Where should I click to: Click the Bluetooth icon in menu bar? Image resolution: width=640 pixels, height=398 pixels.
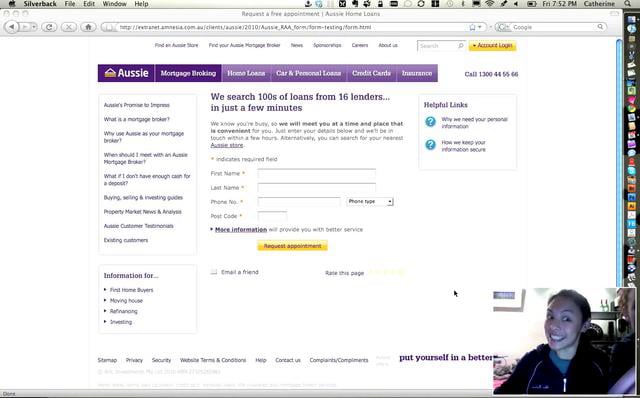click(463, 4)
